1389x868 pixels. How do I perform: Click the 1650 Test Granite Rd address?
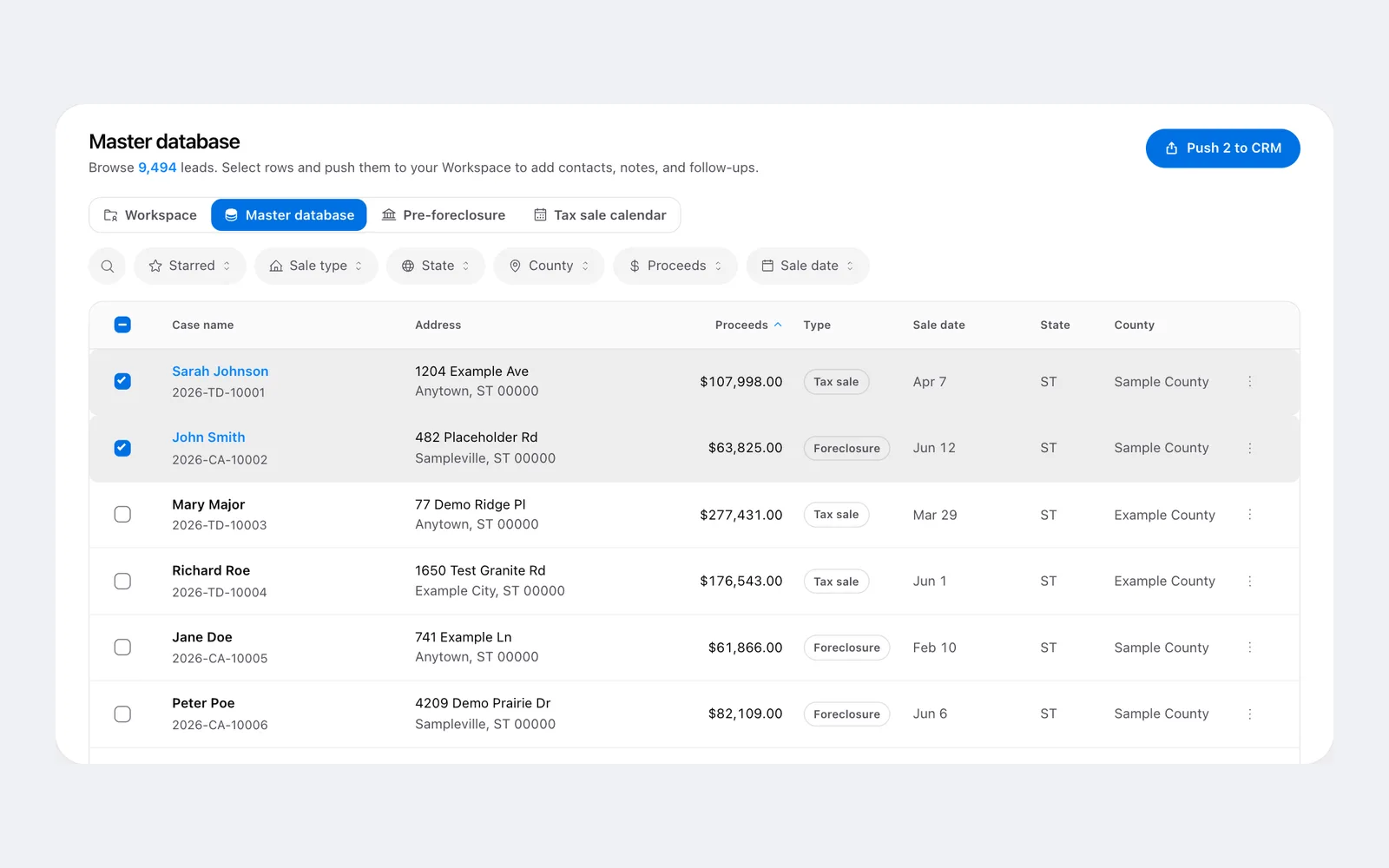pos(480,570)
